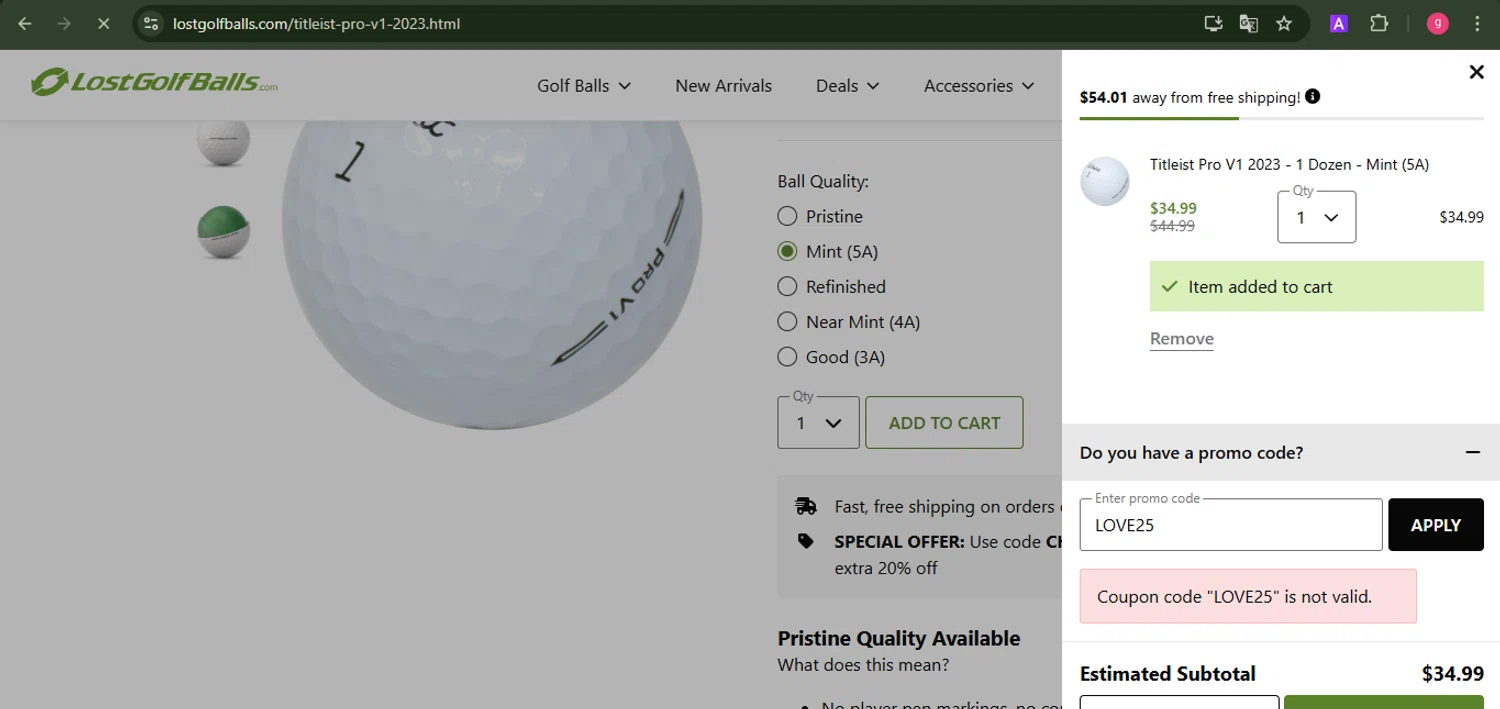Click 'Estimated Subtotal' label
The height and width of the screenshot is (709, 1500).
point(1167,673)
